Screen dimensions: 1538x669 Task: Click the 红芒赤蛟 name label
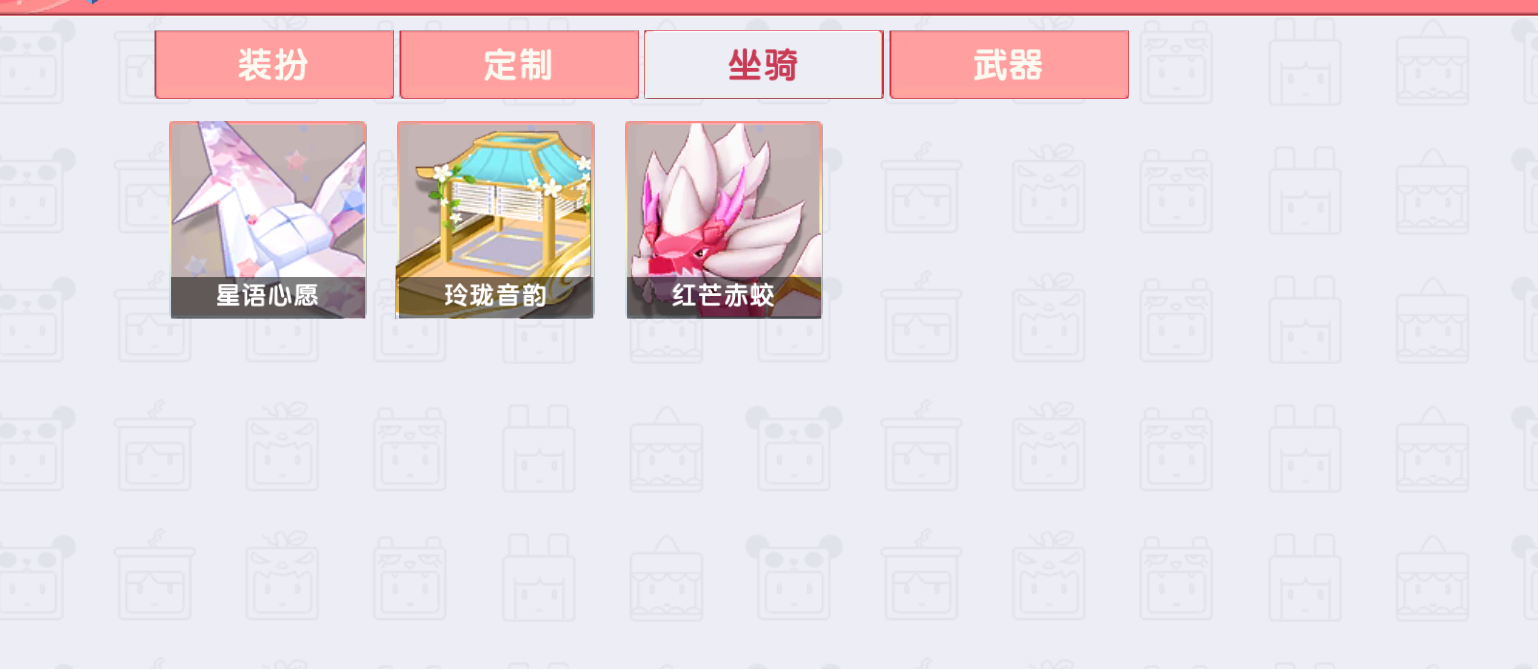[724, 297]
